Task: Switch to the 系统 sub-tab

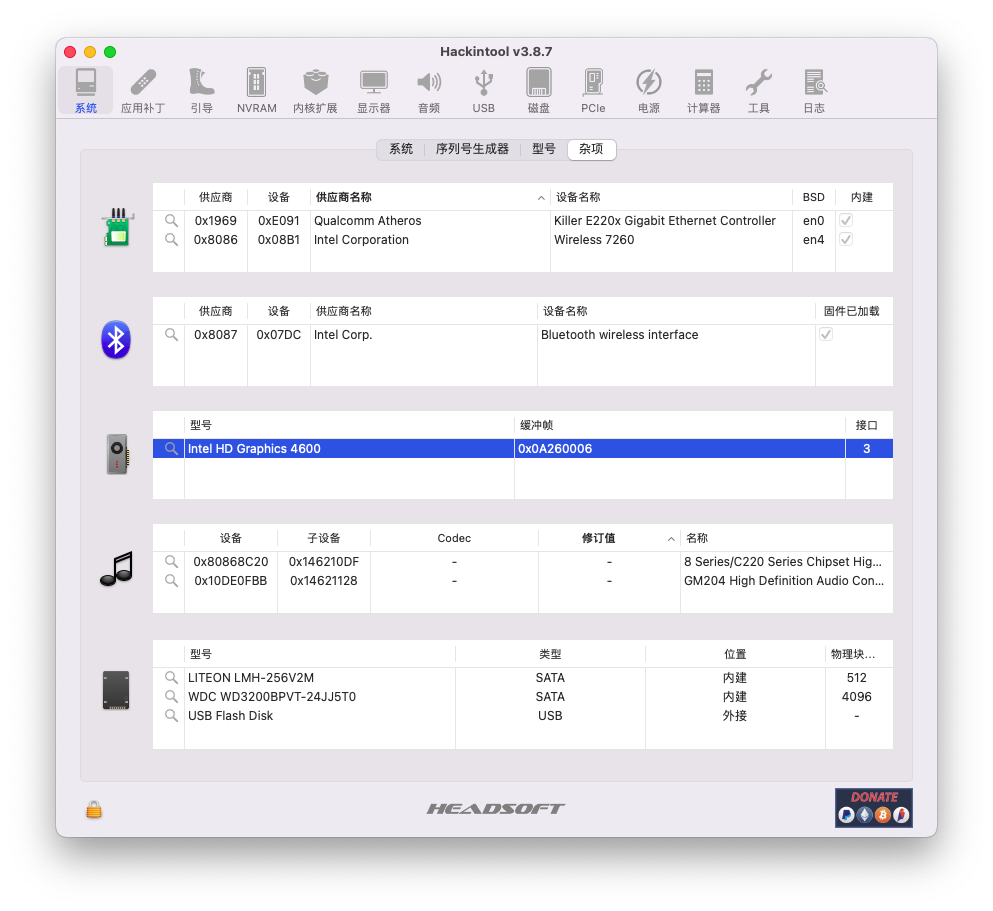Action: 401,149
